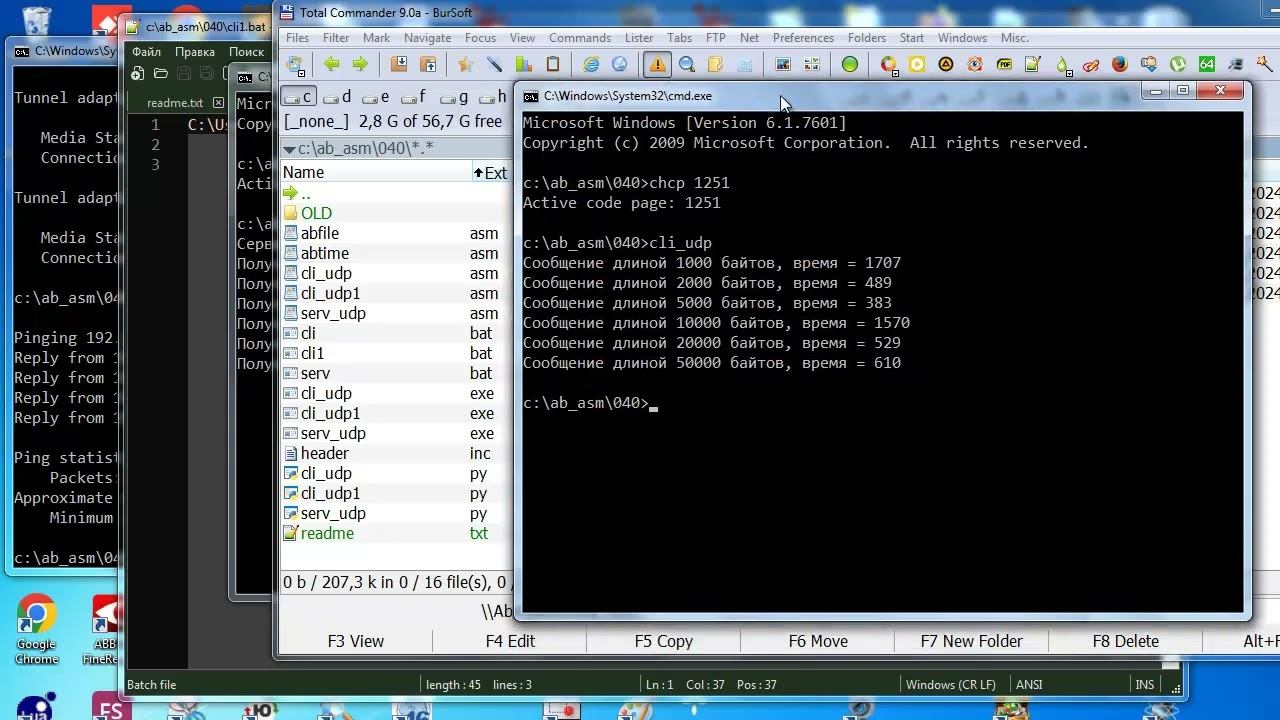Launch Firefox from the Total Commander toolbar

[x=1120, y=64]
